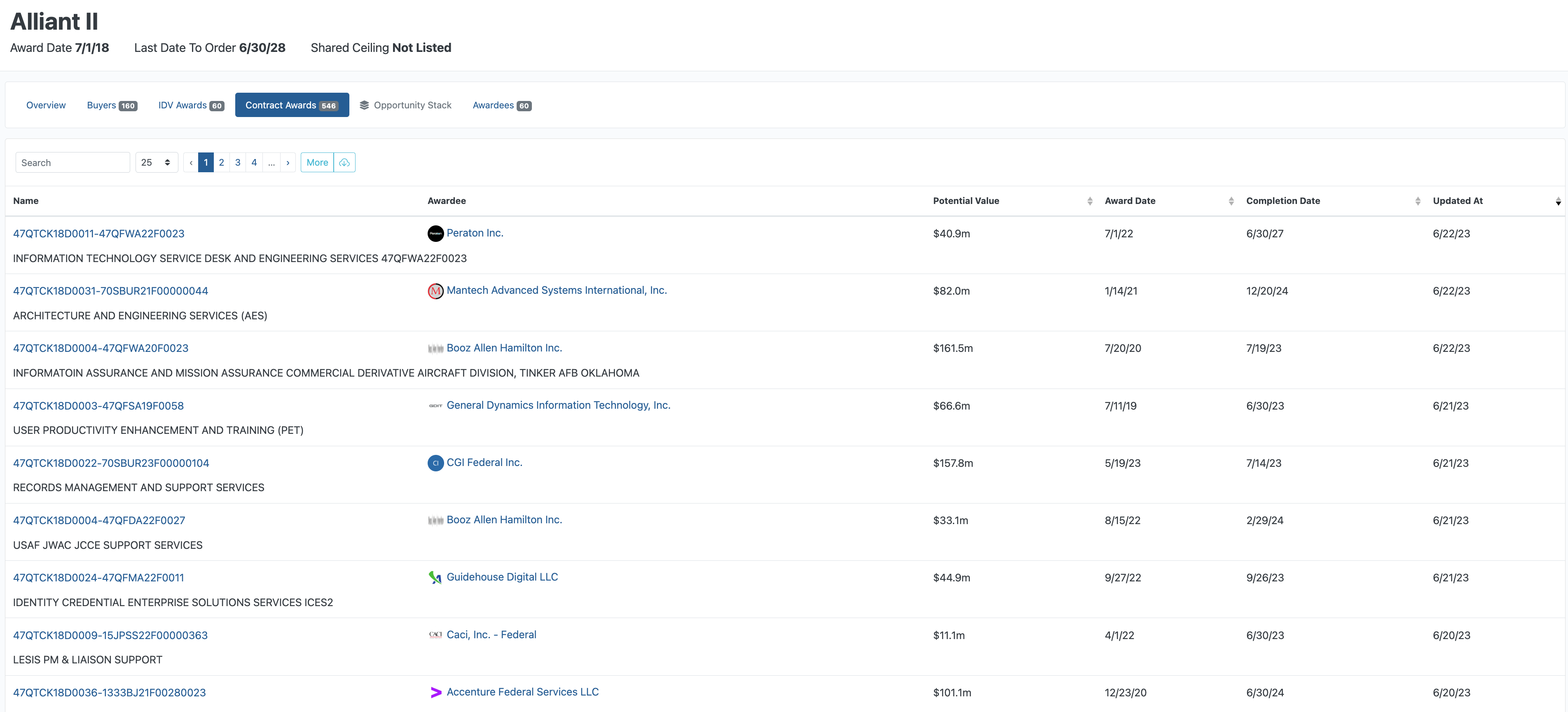Click into the Search input field

(73, 162)
